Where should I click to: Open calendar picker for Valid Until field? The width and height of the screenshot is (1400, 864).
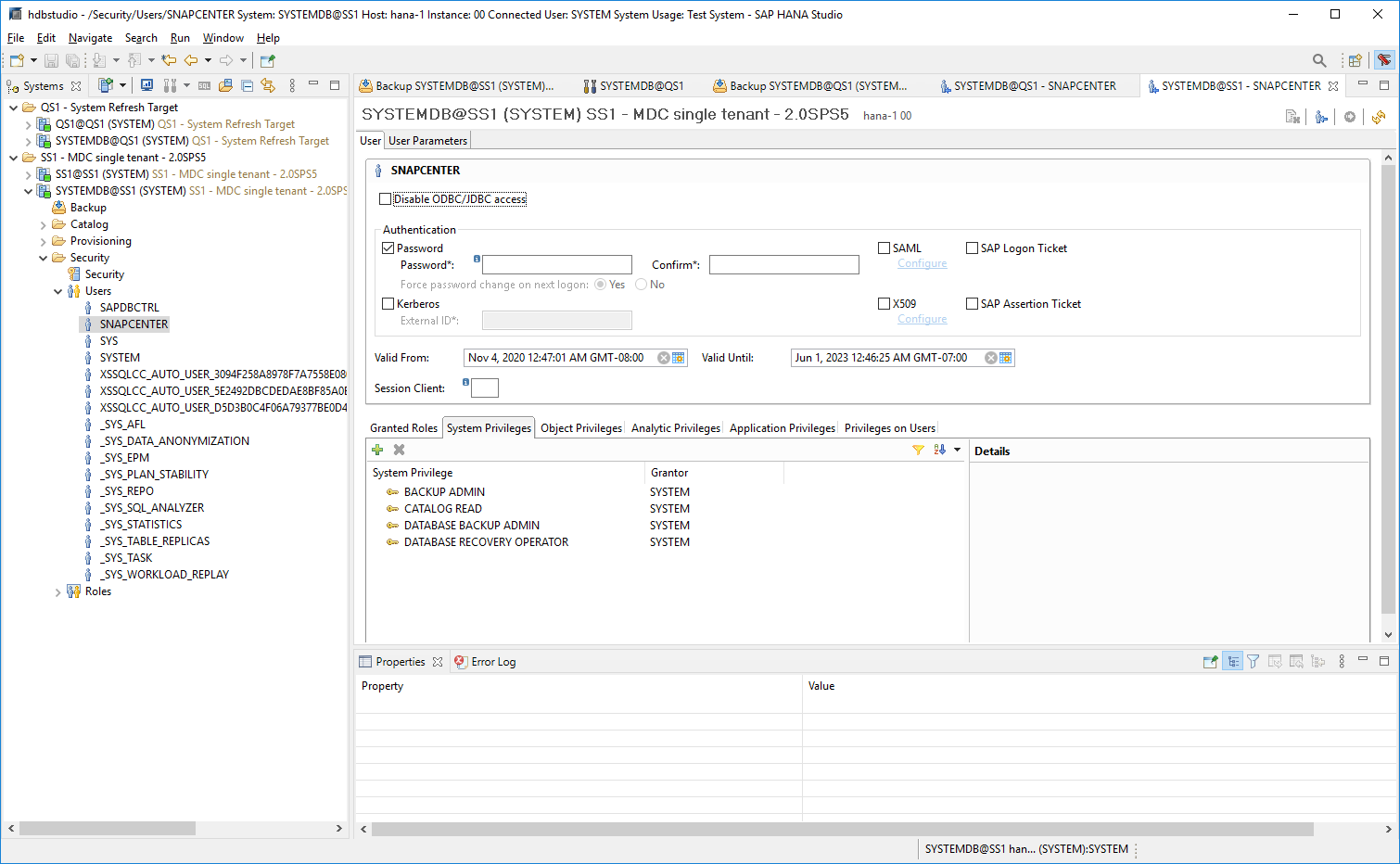click(1006, 358)
